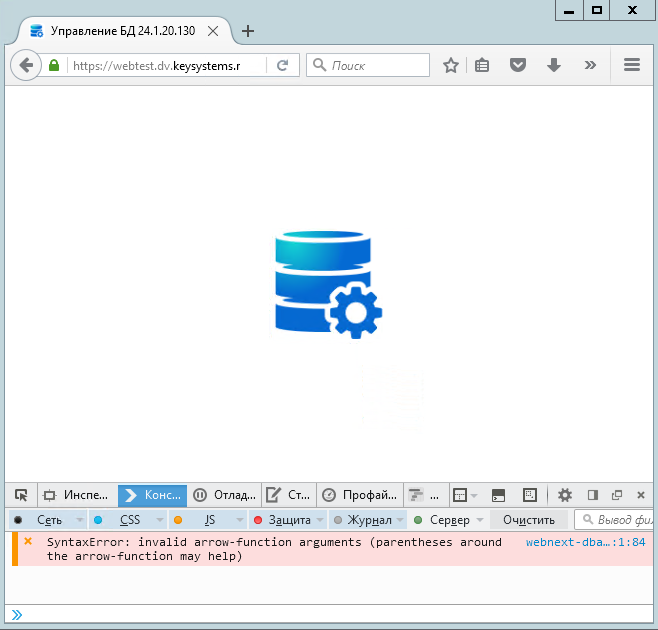Maximize the browser window
The height and width of the screenshot is (630, 658).
coord(597,10)
